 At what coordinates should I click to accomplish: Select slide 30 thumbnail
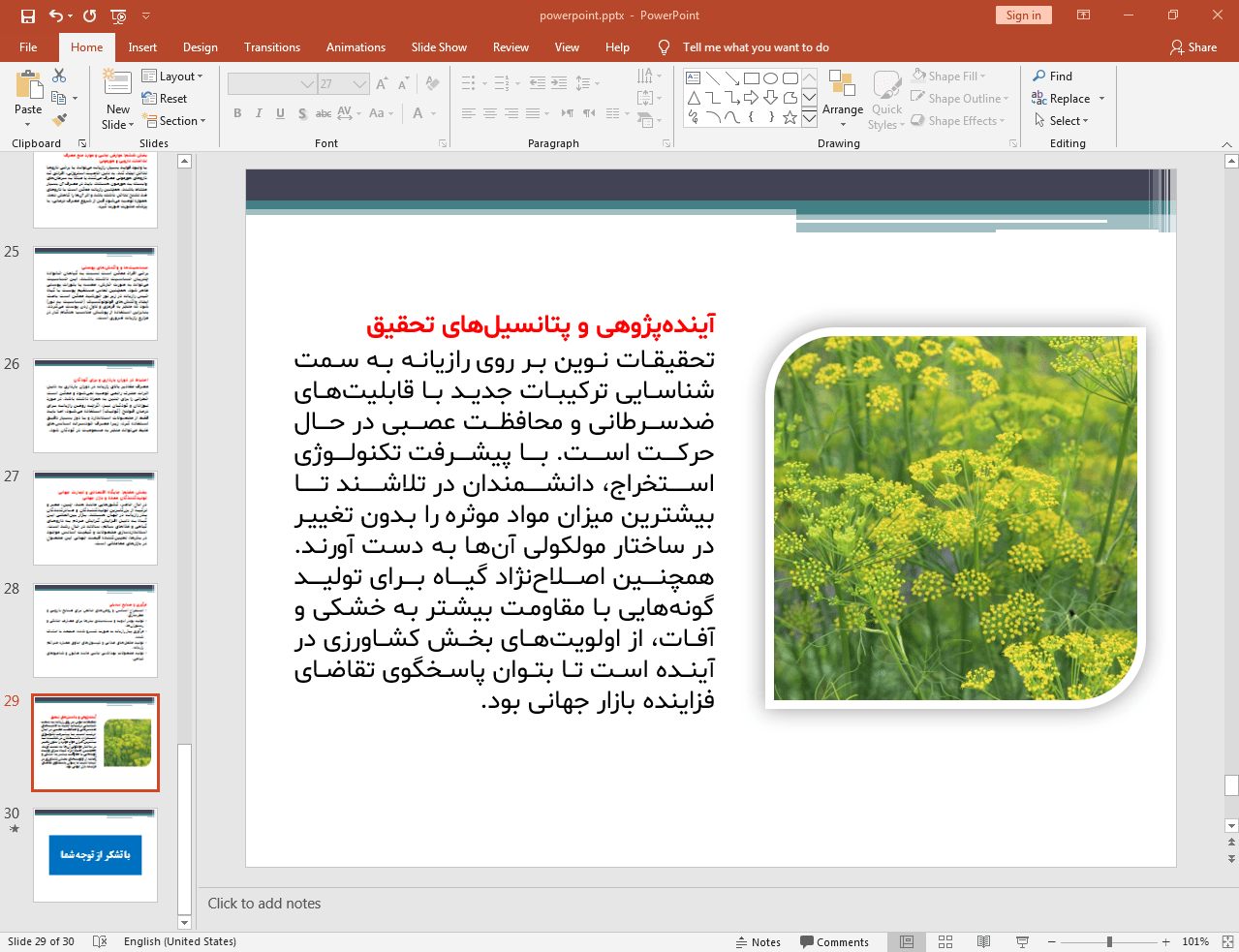(x=95, y=855)
